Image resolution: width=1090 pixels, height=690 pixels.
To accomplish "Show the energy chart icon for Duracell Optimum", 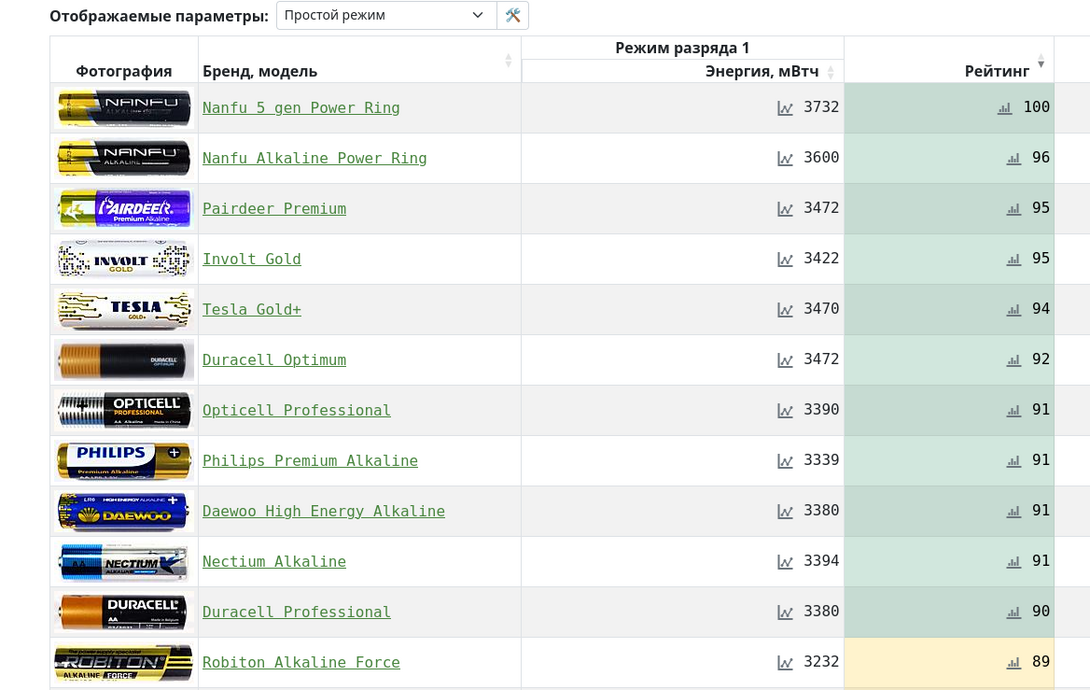I will (785, 360).
